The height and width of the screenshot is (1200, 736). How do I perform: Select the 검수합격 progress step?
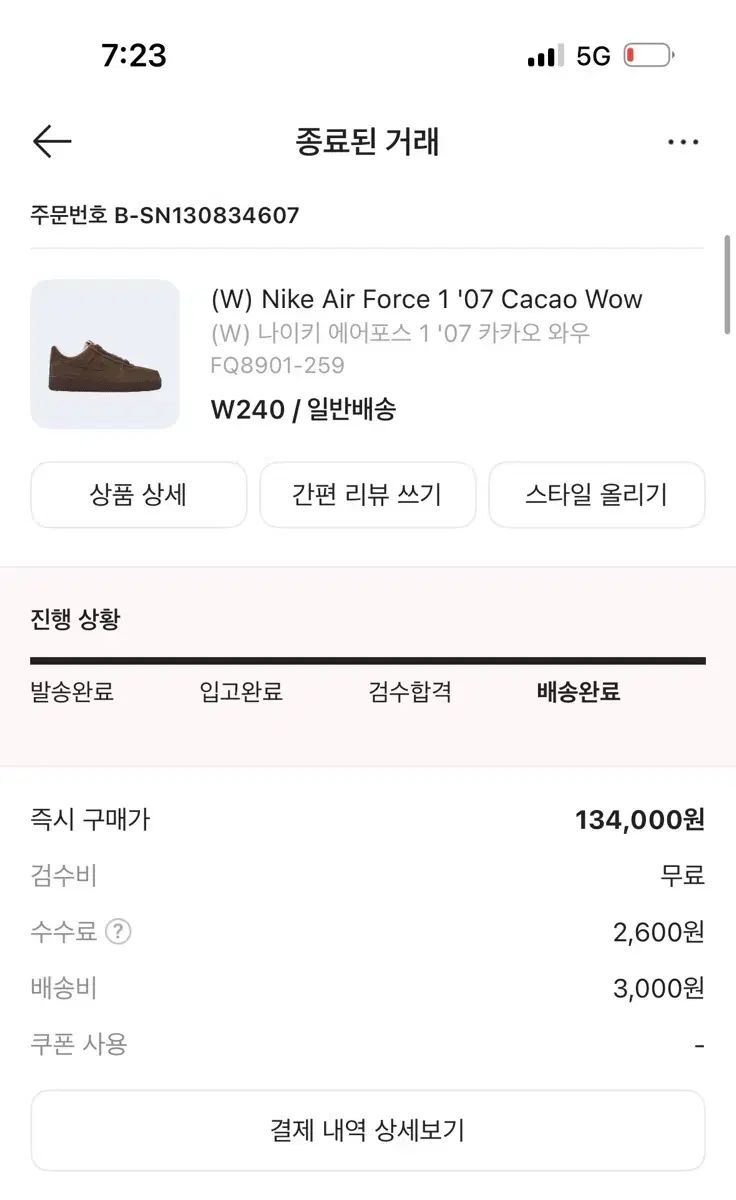(410, 692)
